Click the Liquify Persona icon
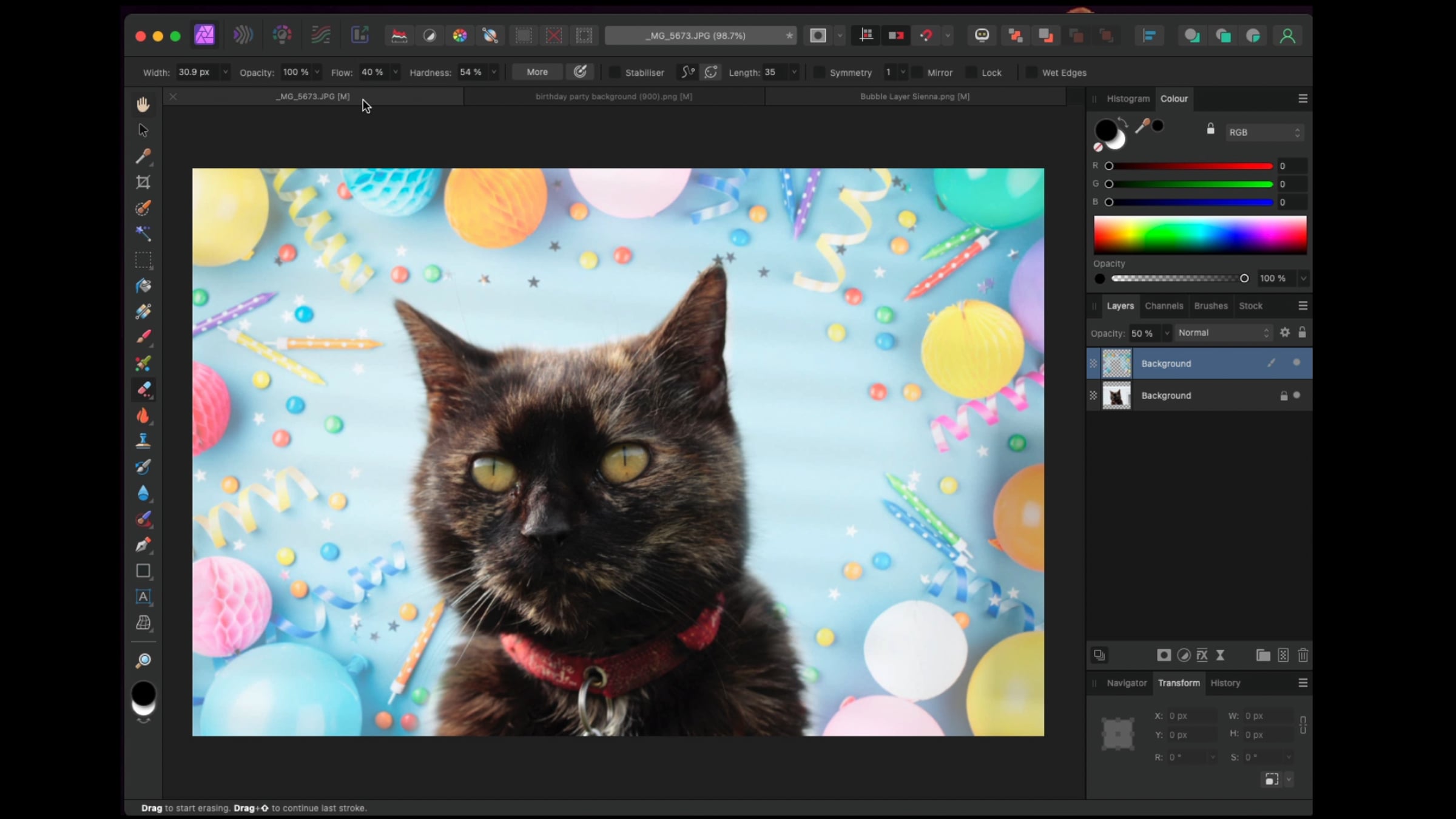The width and height of the screenshot is (1456, 819). pos(243,35)
